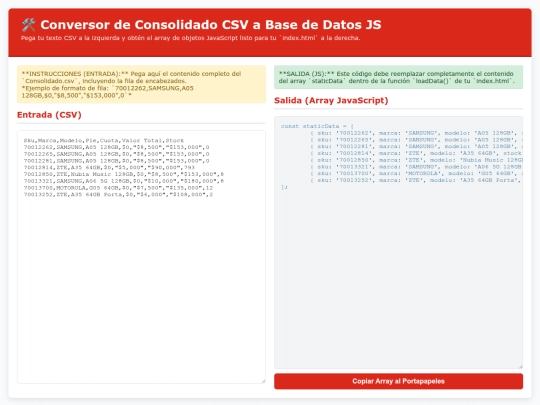Click the 'Salida (Array JavaScript)' heading

tap(331, 100)
